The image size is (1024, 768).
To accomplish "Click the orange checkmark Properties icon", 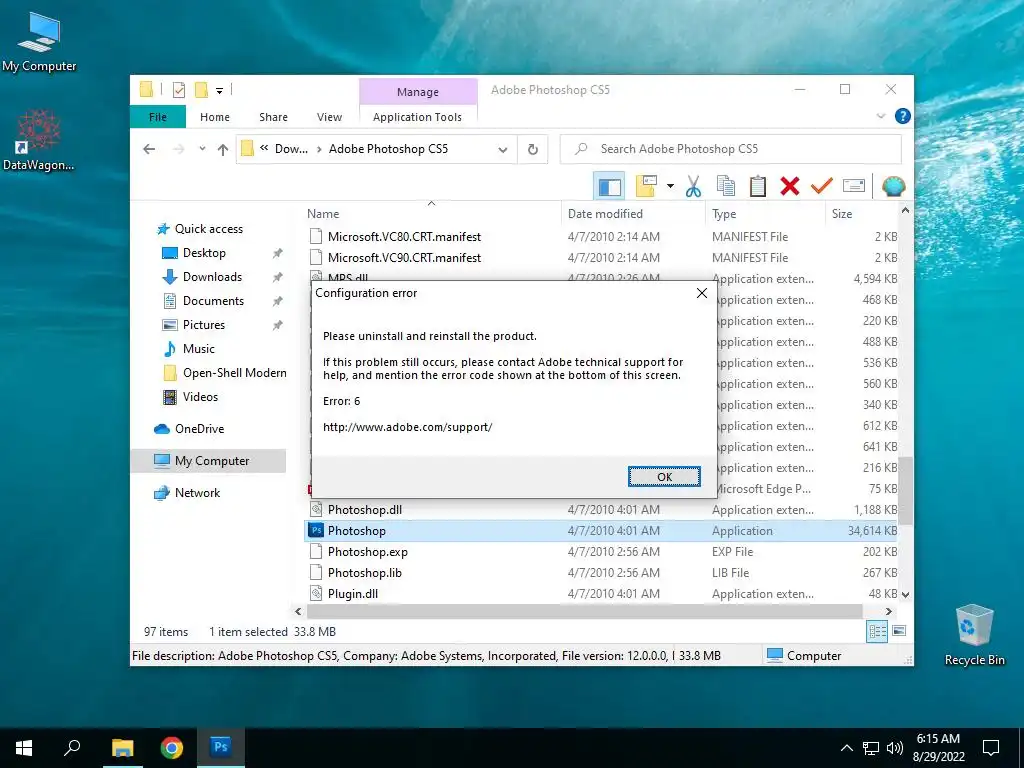I will click(822, 187).
